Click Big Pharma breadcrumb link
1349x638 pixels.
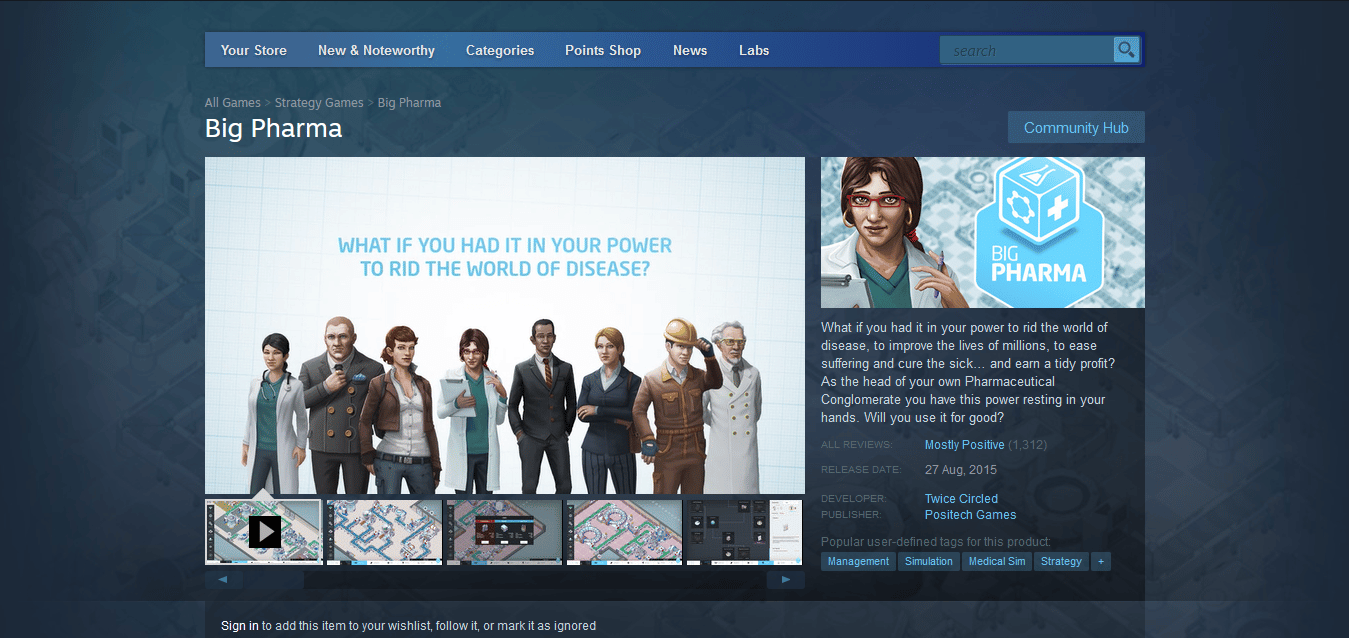pyautogui.click(x=409, y=103)
